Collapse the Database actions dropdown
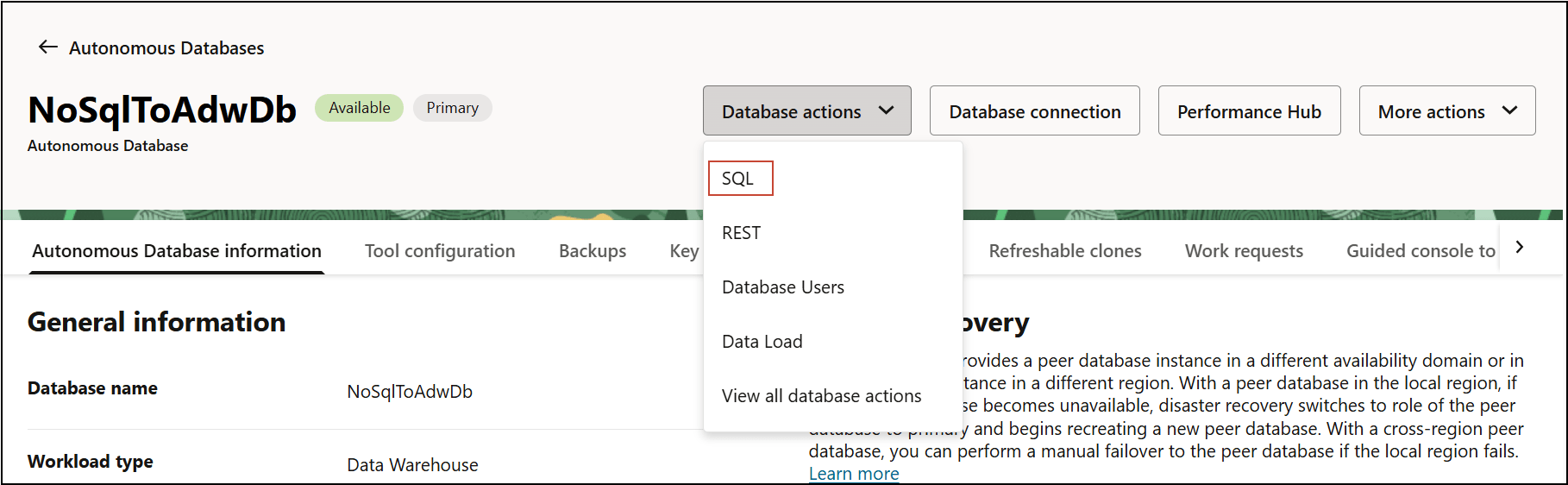The image size is (1568, 485). coord(806,111)
